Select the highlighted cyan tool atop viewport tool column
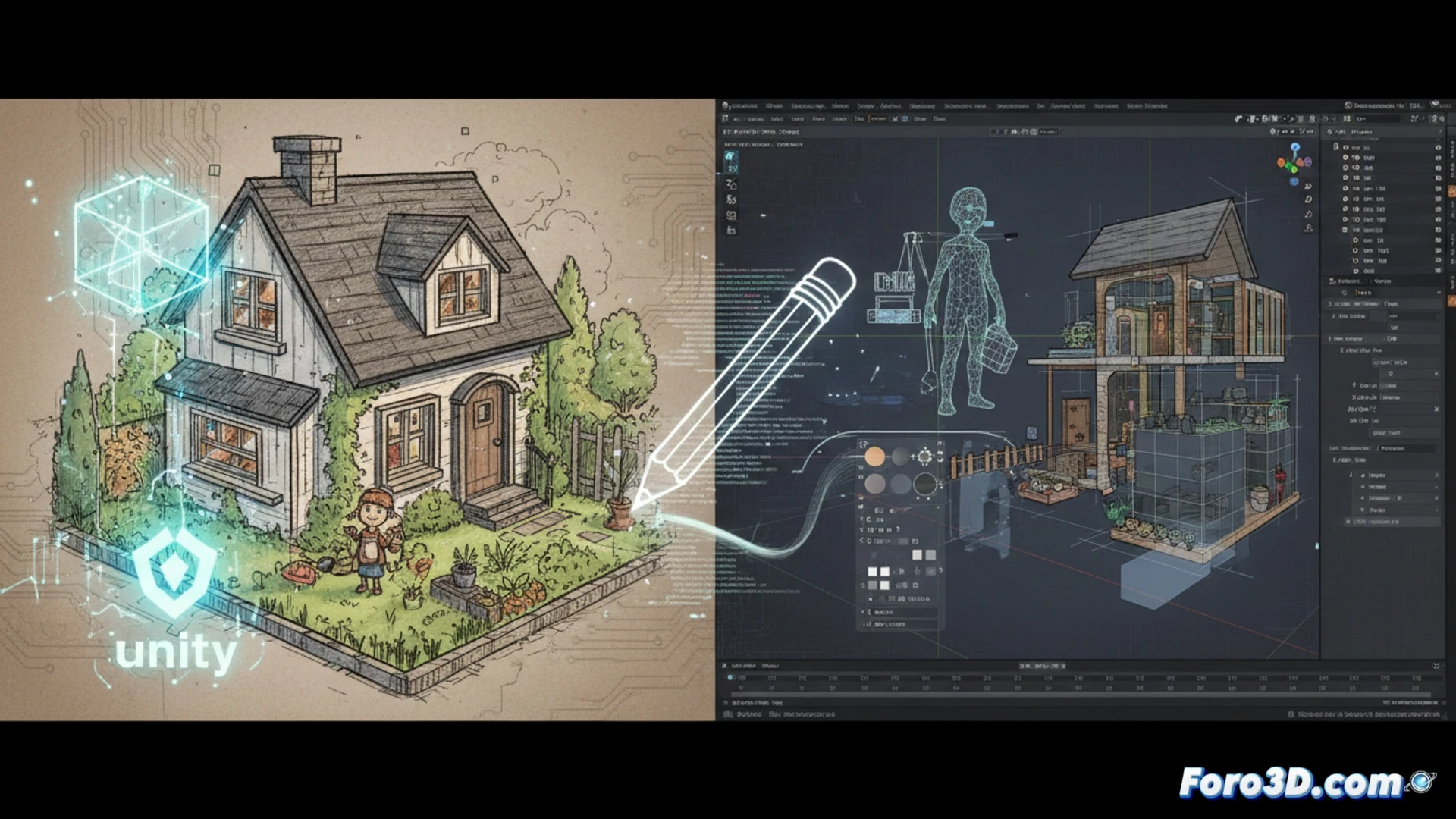Image resolution: width=1456 pixels, height=819 pixels. pyautogui.click(x=731, y=162)
